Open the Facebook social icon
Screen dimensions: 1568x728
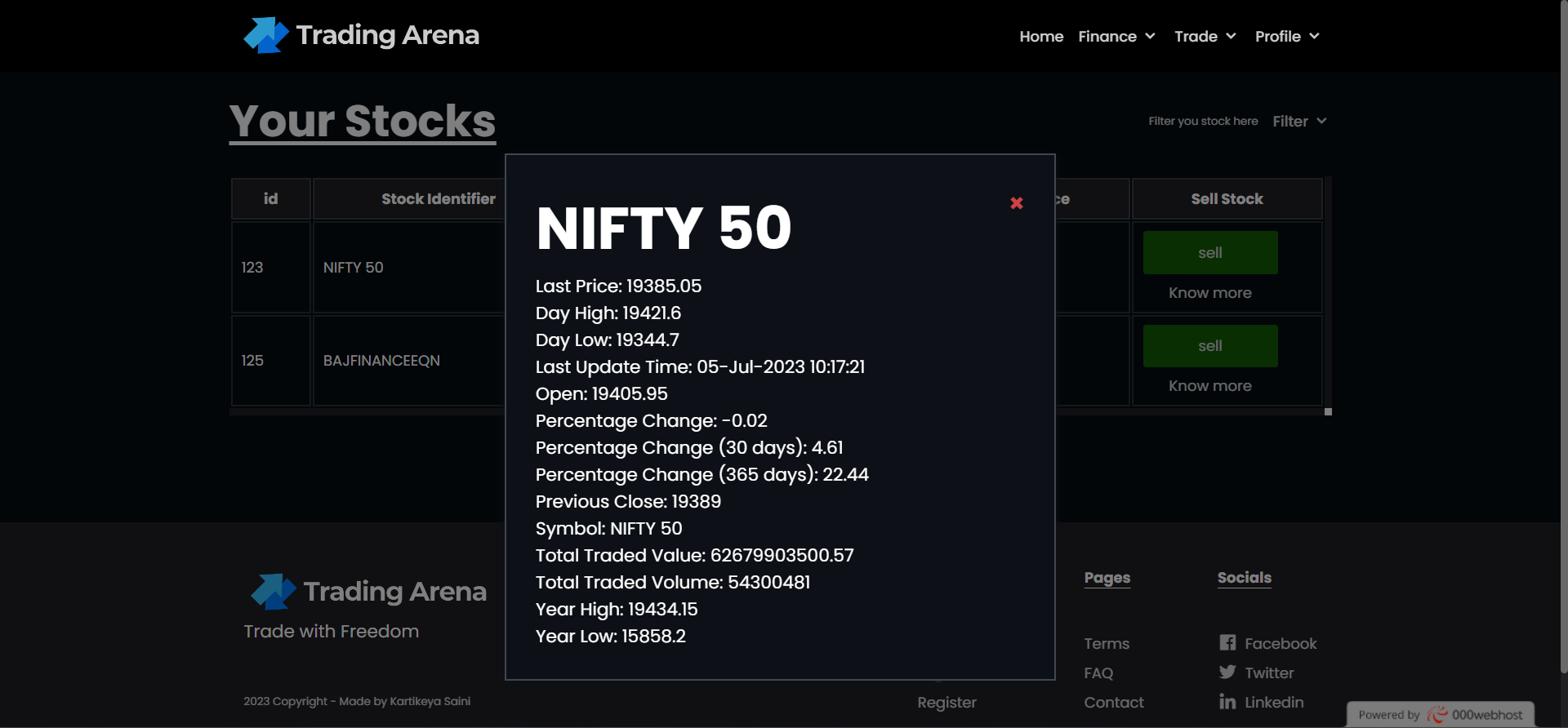(x=1227, y=642)
